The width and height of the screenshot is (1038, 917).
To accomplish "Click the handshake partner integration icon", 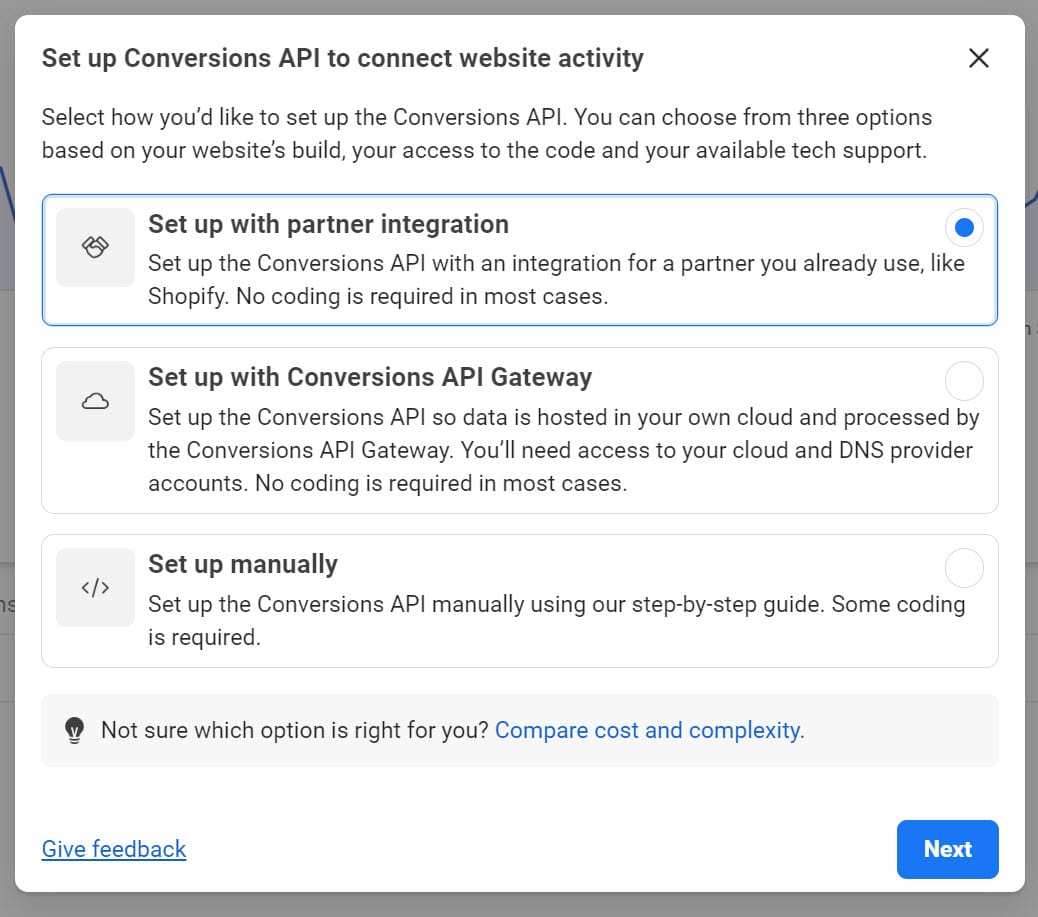I will point(95,247).
